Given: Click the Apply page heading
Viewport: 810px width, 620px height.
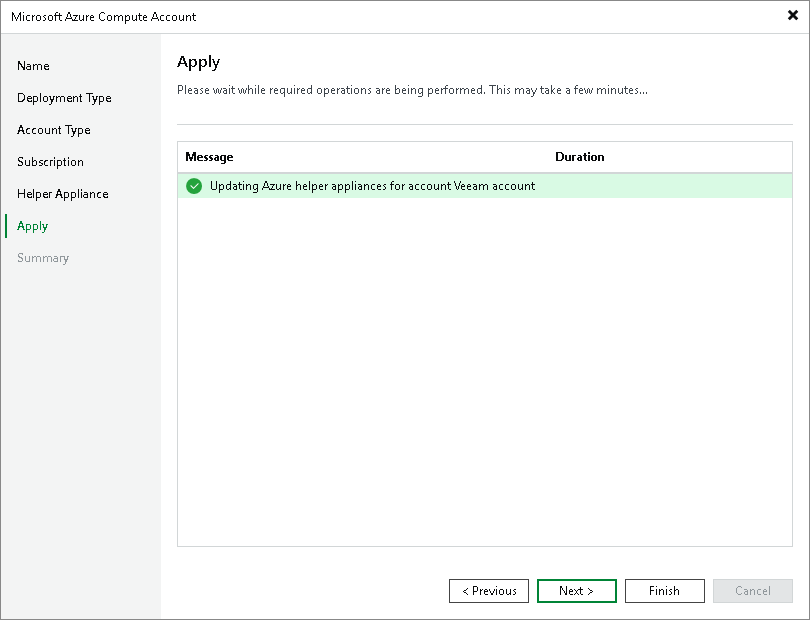Looking at the screenshot, I should pos(198,63).
